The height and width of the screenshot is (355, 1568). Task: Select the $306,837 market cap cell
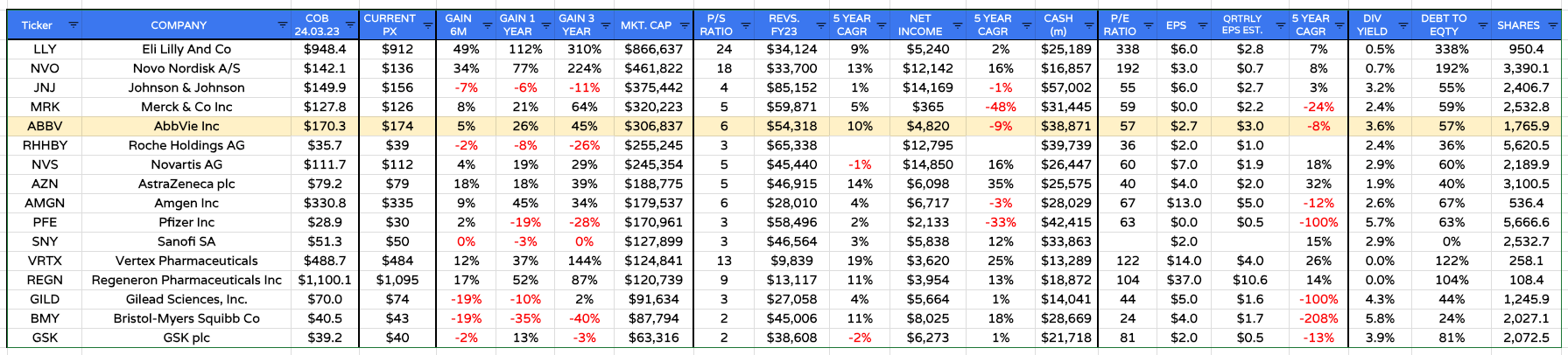click(653, 126)
